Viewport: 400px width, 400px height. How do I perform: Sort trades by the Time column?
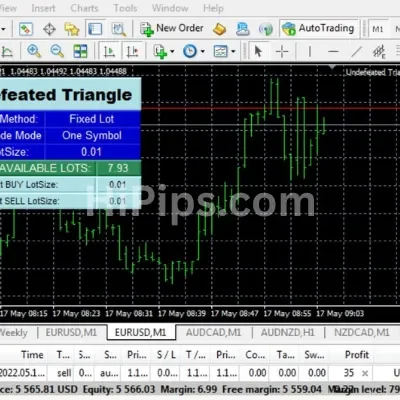pyautogui.click(x=32, y=355)
